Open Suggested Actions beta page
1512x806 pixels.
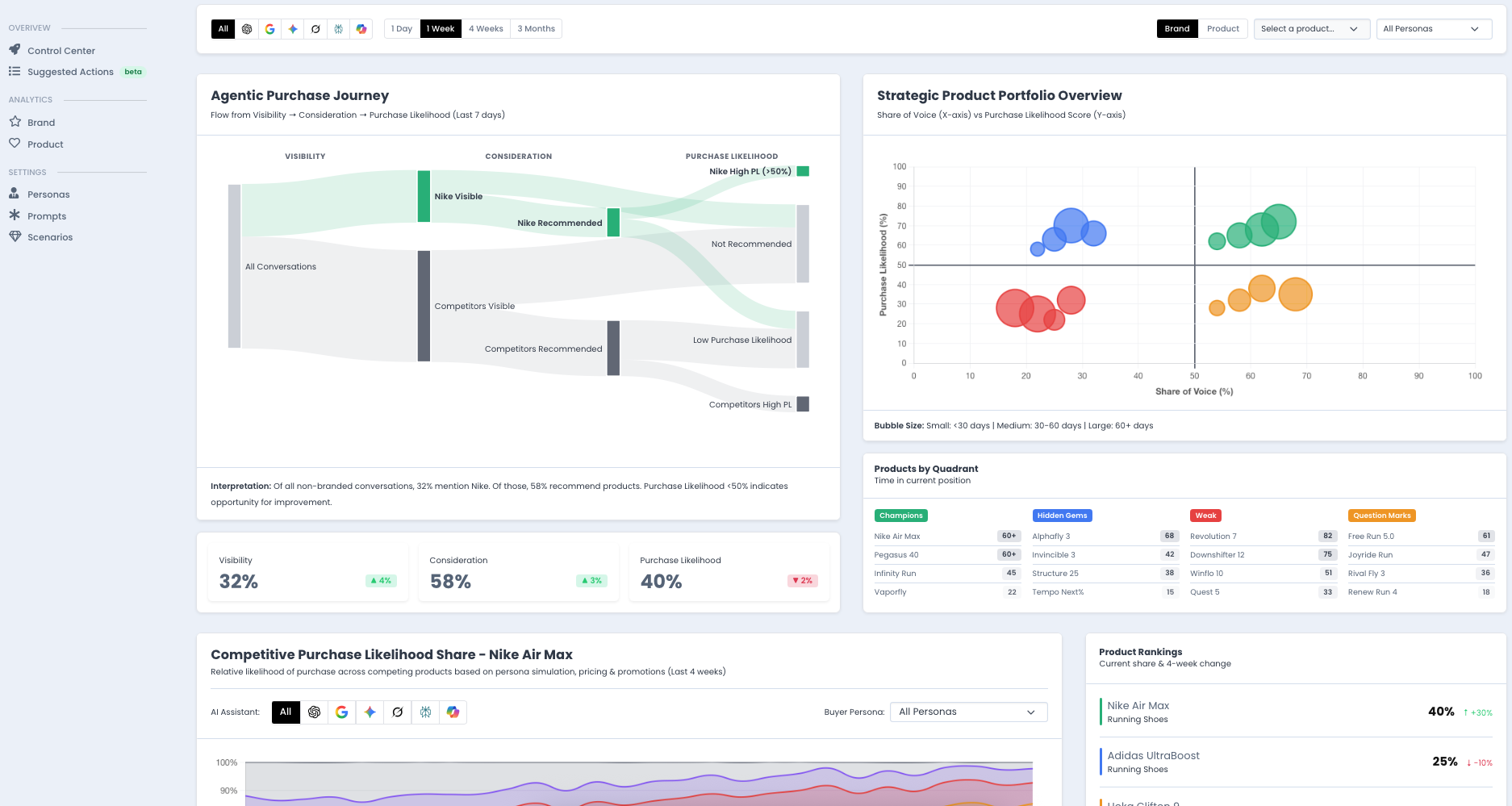70,71
